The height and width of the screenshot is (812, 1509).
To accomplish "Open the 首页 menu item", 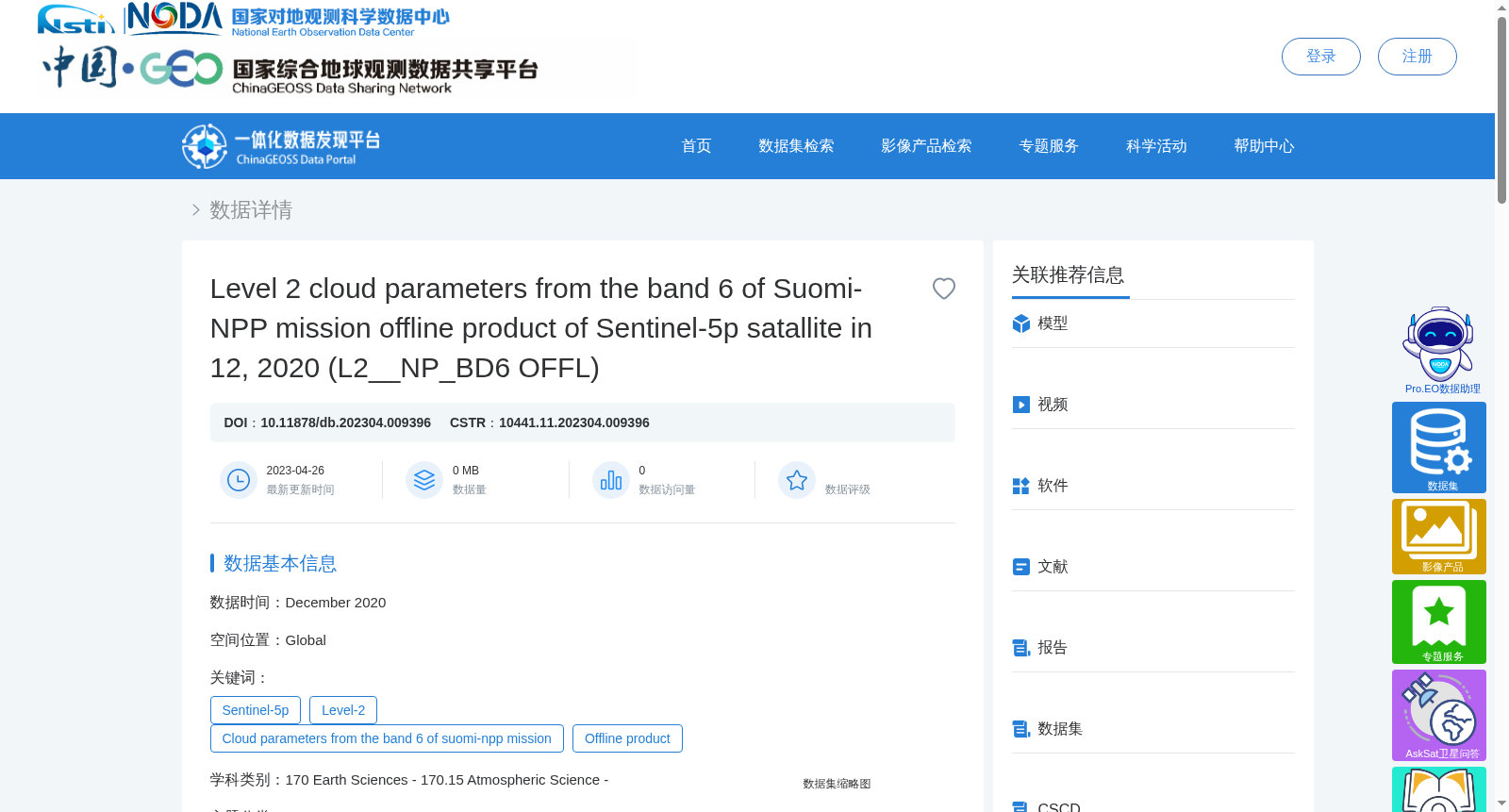I will click(696, 146).
